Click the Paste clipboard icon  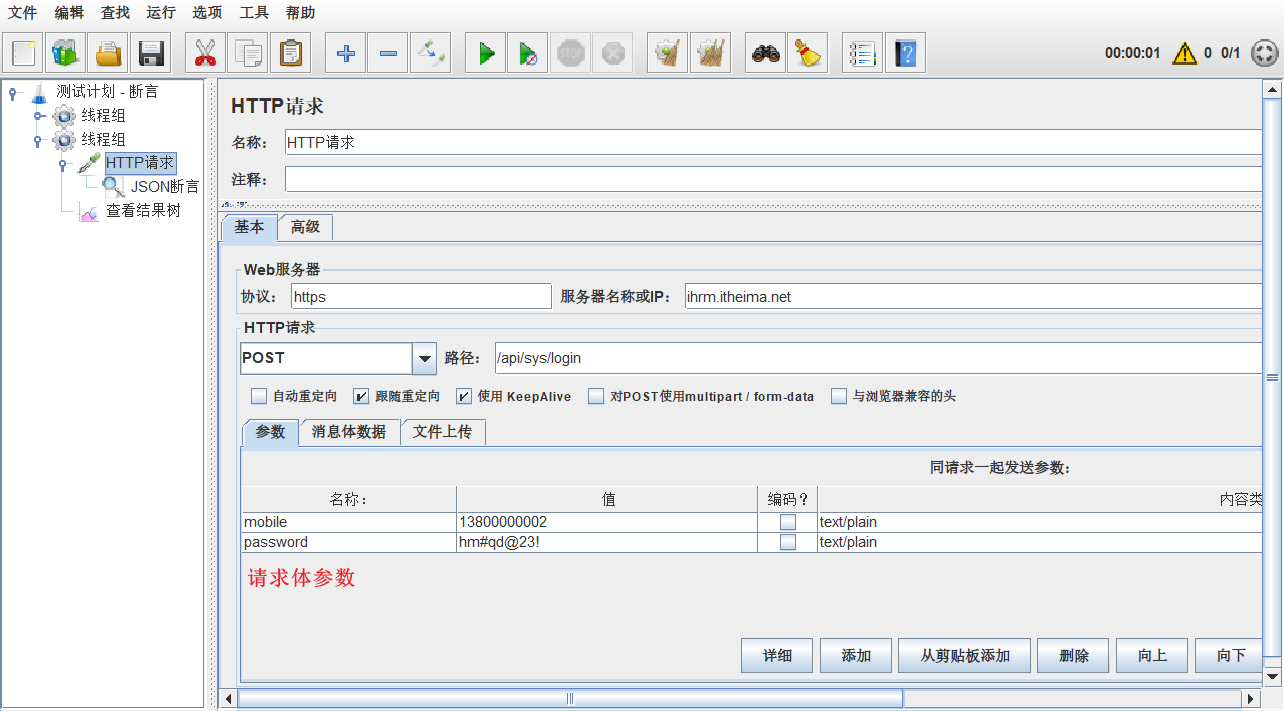tap(290, 52)
